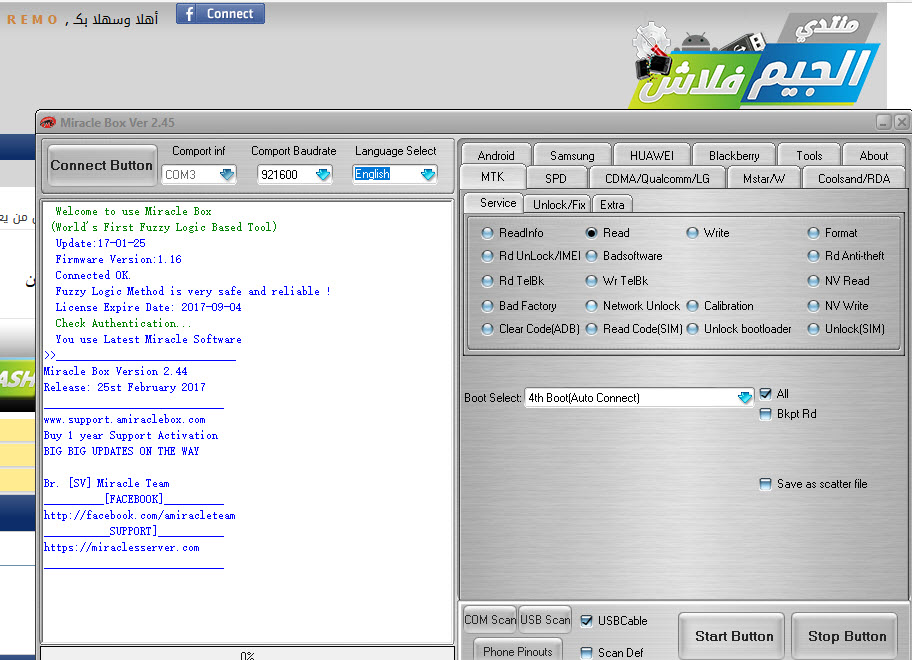The height and width of the screenshot is (660, 912).
Task: Open the Coolsand/RDA tab
Action: pyautogui.click(x=854, y=179)
